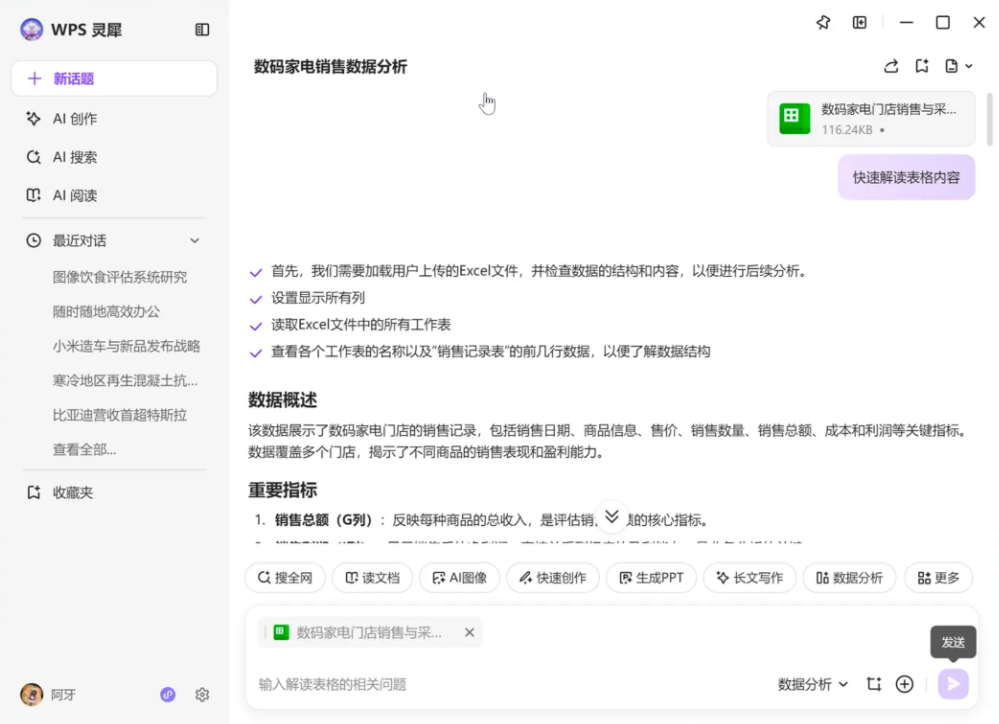
Task: Click the 重要指标 heading
Action: (x=282, y=490)
